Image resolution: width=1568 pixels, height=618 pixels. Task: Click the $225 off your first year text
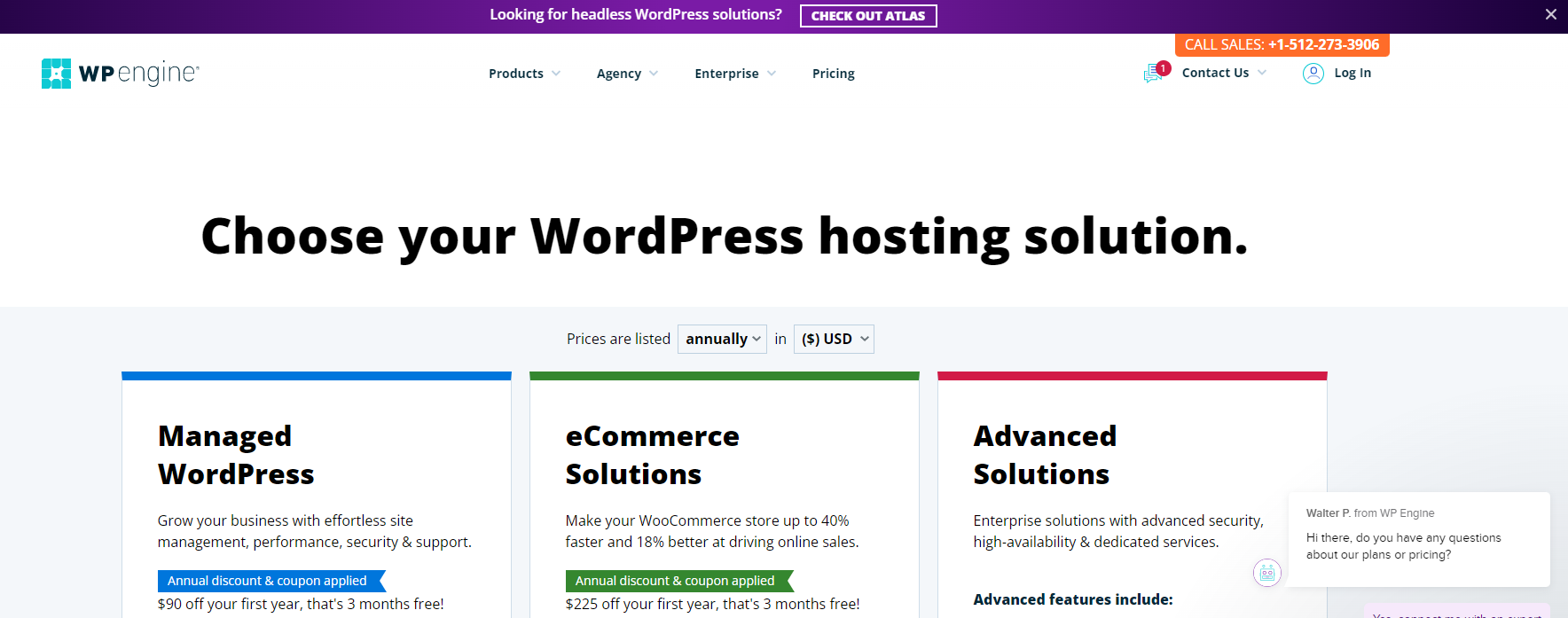712,604
